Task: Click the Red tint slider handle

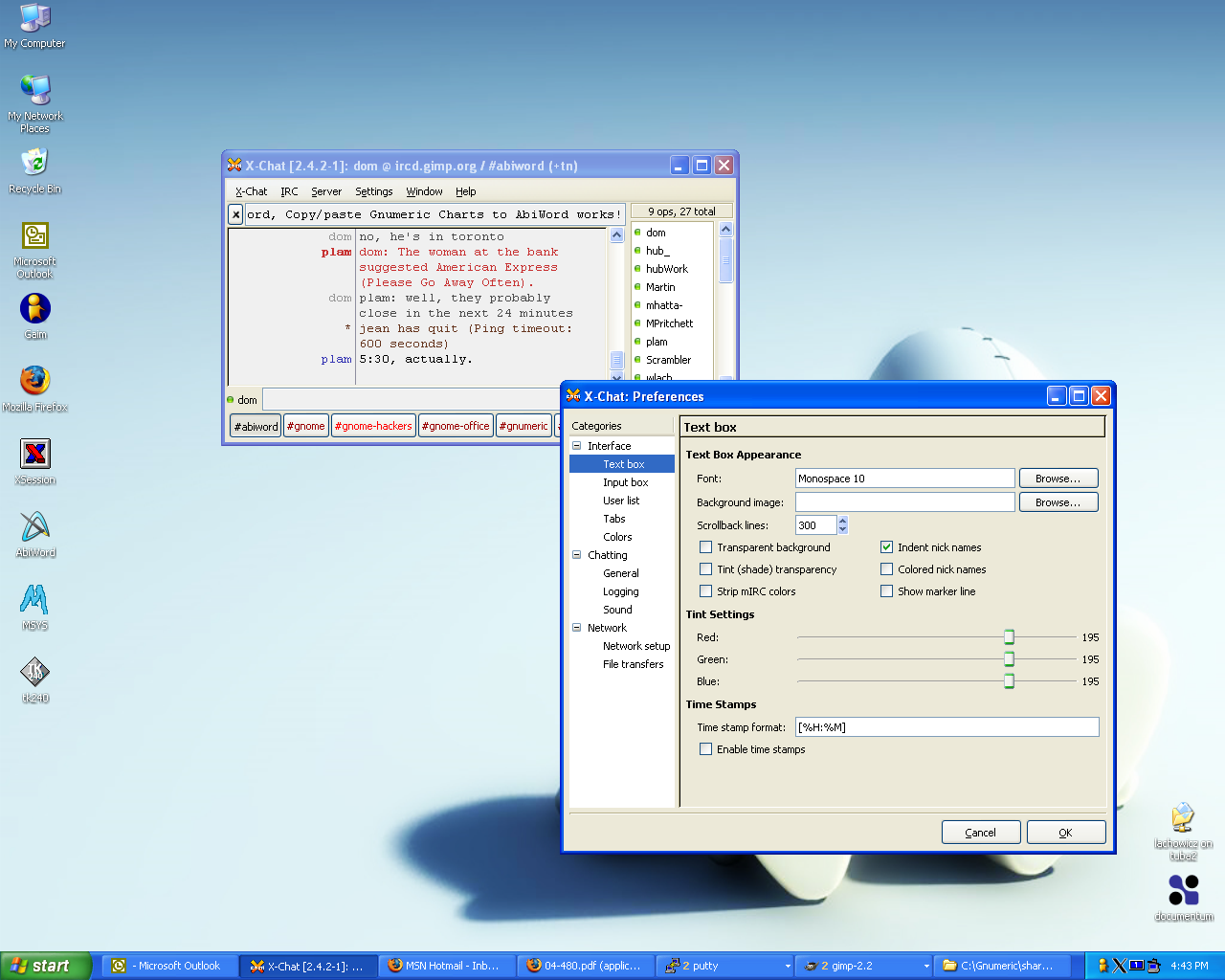Action: click(1009, 637)
